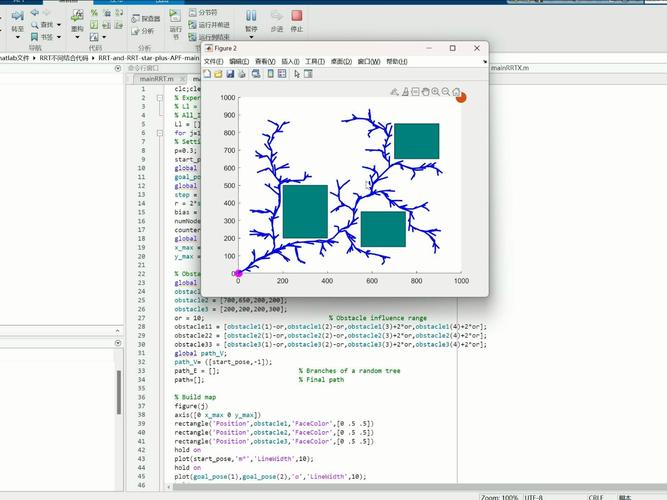Screen dimensions: 667x500
Task: Click the Insert Colorbar icon in Figure 2
Action: coord(271,74)
